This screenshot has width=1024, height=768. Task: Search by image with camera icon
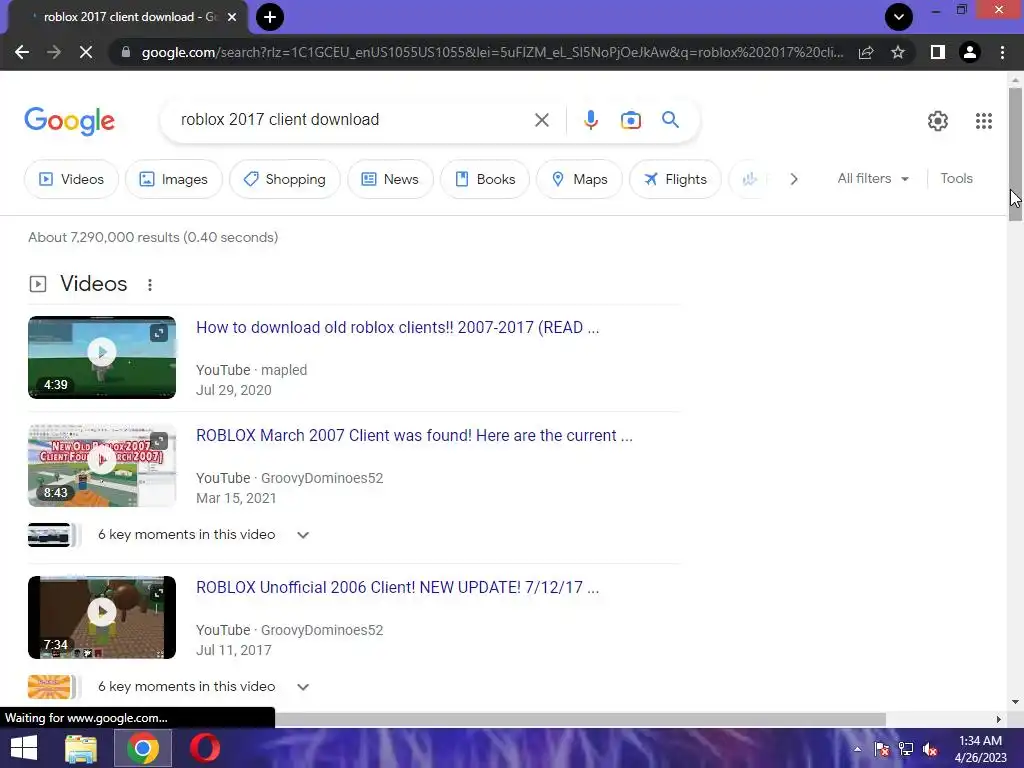point(631,120)
